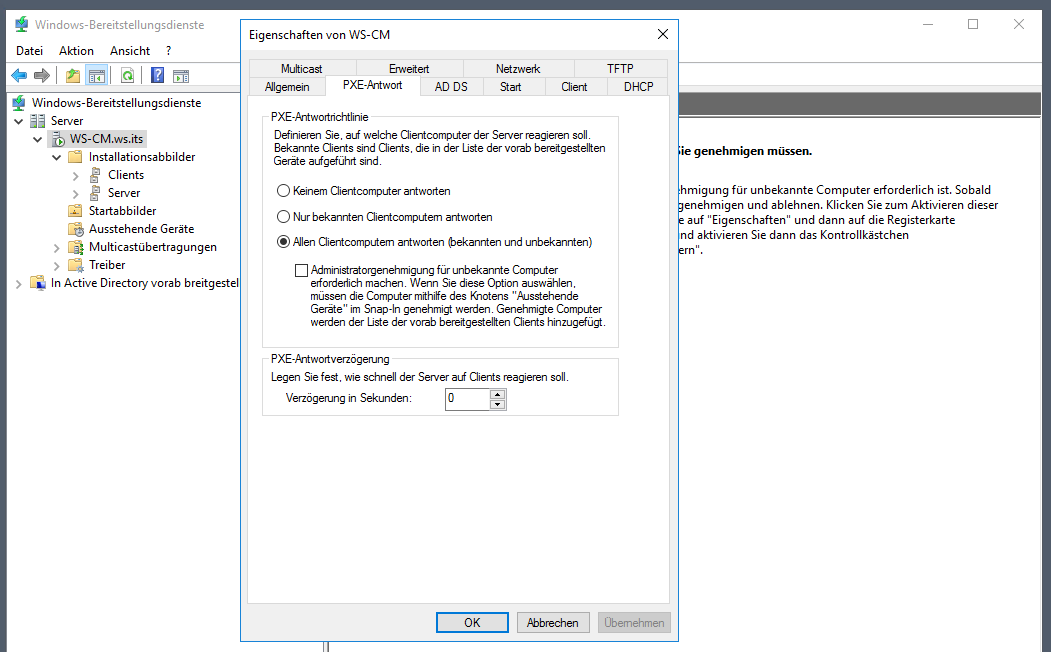Toggle the show/hide console tree icon
The height and width of the screenshot is (652, 1051).
(x=97, y=76)
